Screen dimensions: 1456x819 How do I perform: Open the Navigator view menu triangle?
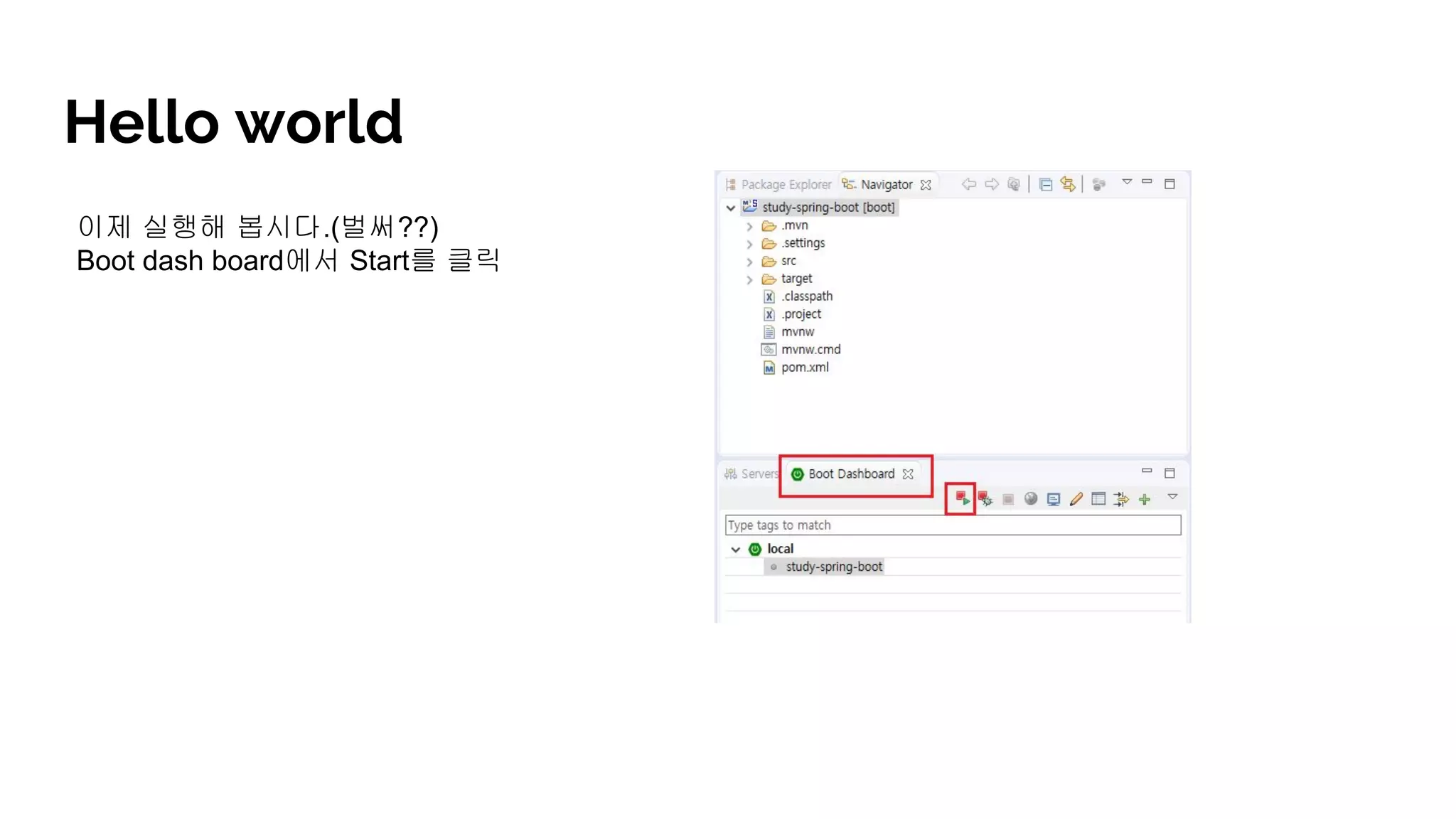[x=1127, y=182]
